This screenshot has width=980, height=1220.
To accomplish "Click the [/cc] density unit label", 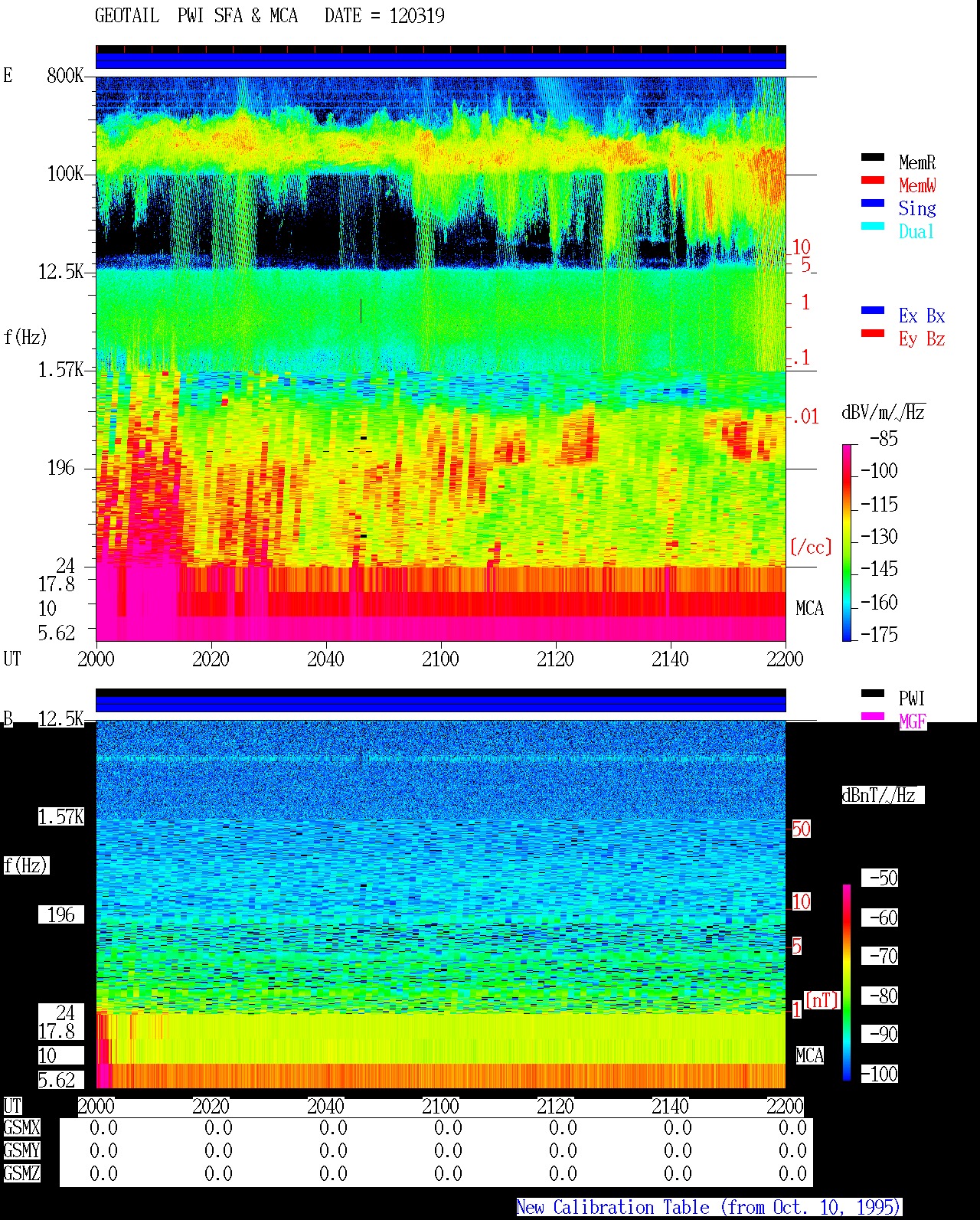I will pyautogui.click(x=811, y=547).
